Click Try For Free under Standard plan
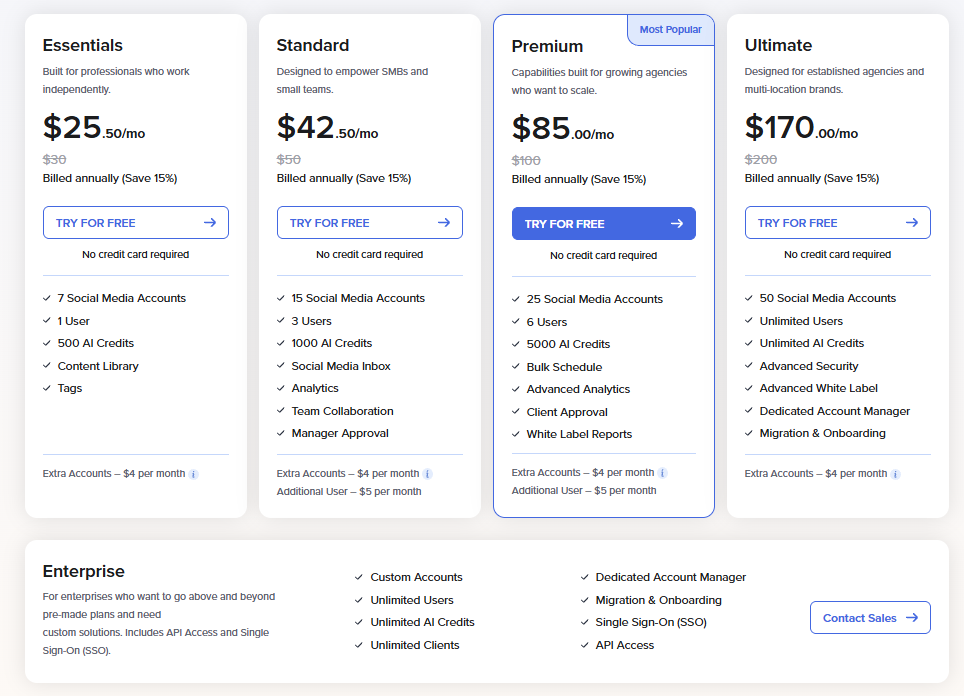The image size is (964, 696). point(369,223)
